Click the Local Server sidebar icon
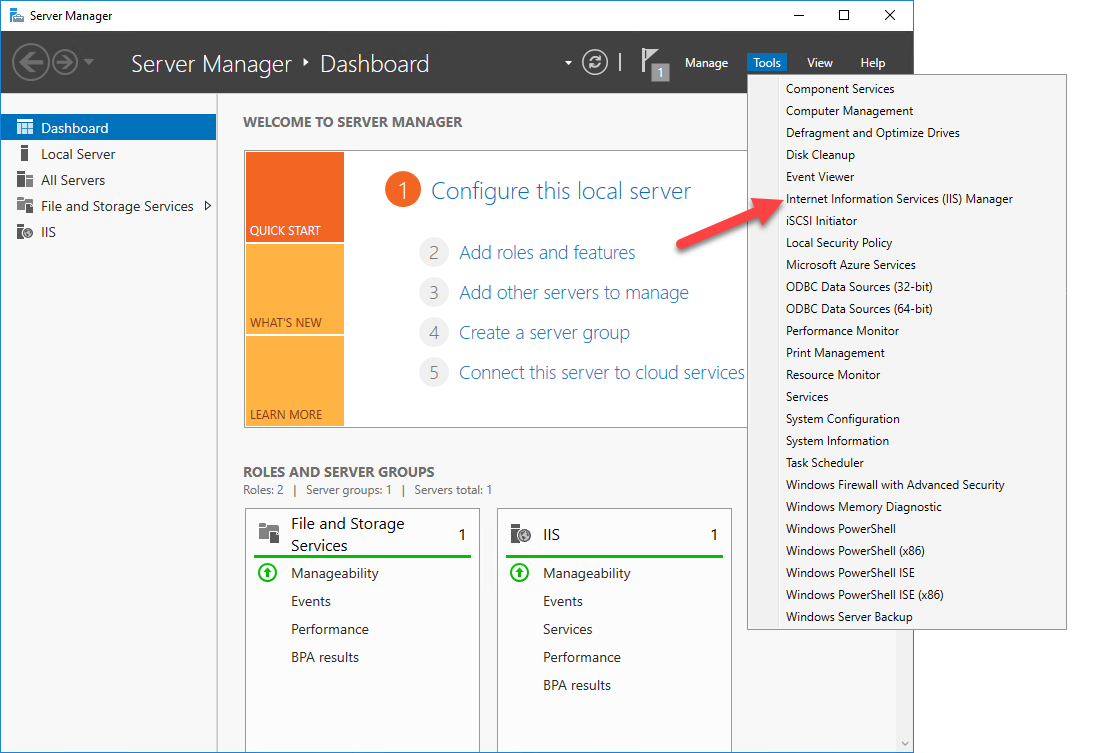Viewport: 1104px width, 753px height. click(25, 154)
